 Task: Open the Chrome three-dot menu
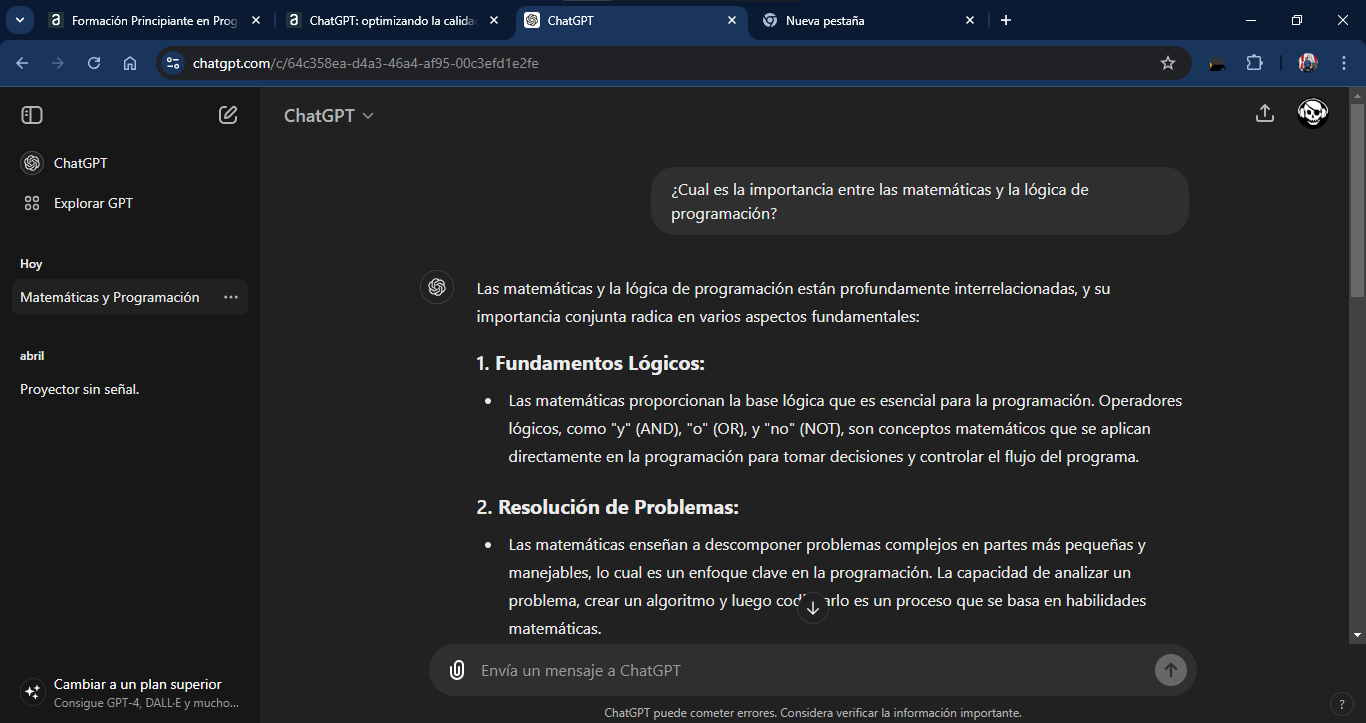tap(1343, 63)
